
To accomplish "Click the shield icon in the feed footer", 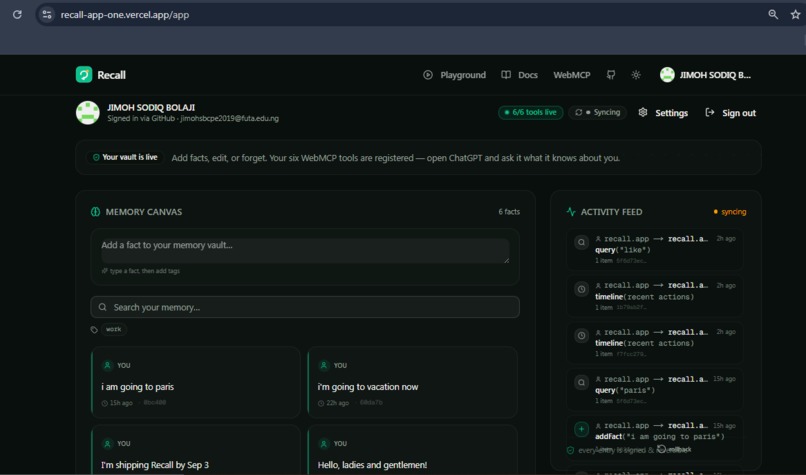I will pos(570,450).
